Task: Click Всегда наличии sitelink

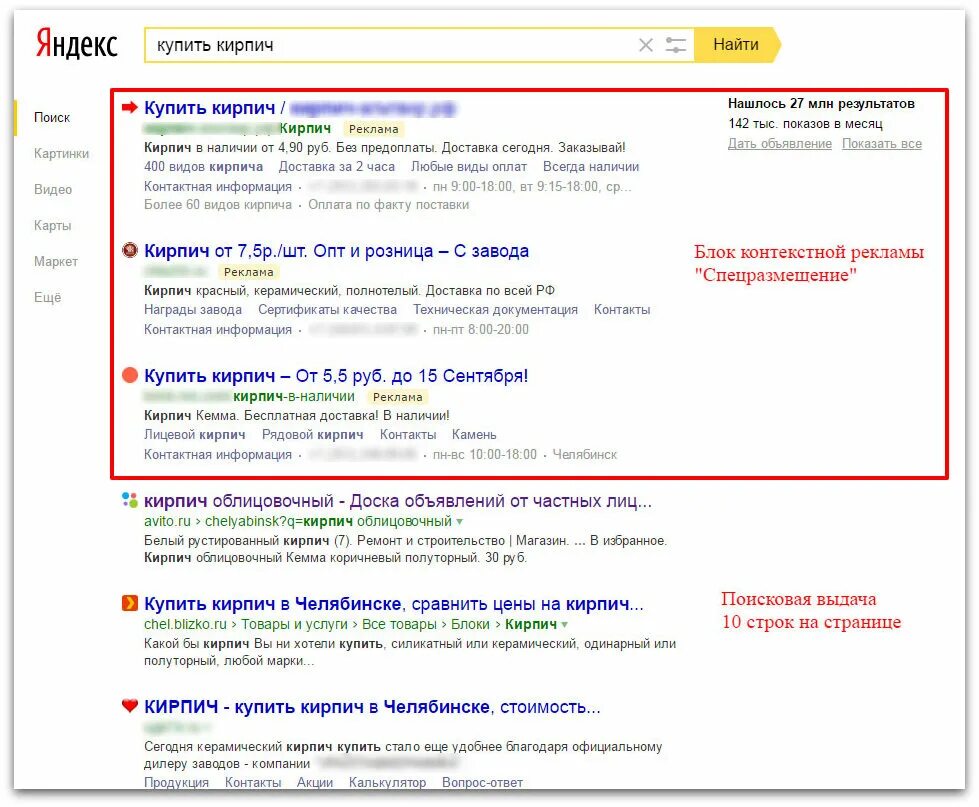Action: click(x=591, y=167)
